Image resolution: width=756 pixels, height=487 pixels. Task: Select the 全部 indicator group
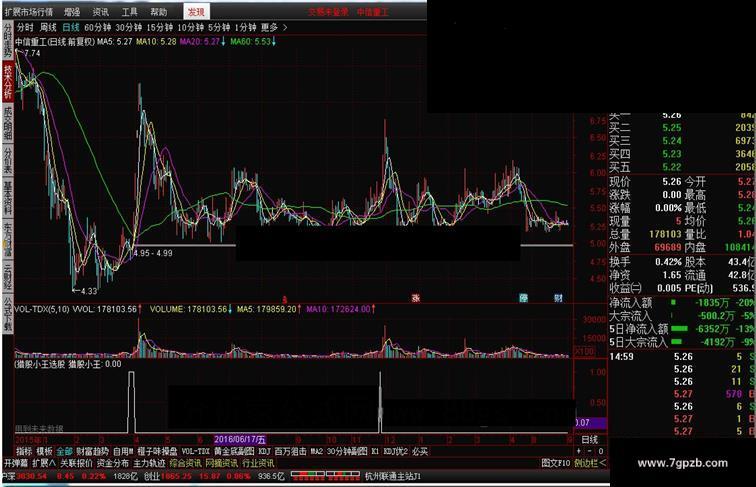pyautogui.click(x=64, y=451)
